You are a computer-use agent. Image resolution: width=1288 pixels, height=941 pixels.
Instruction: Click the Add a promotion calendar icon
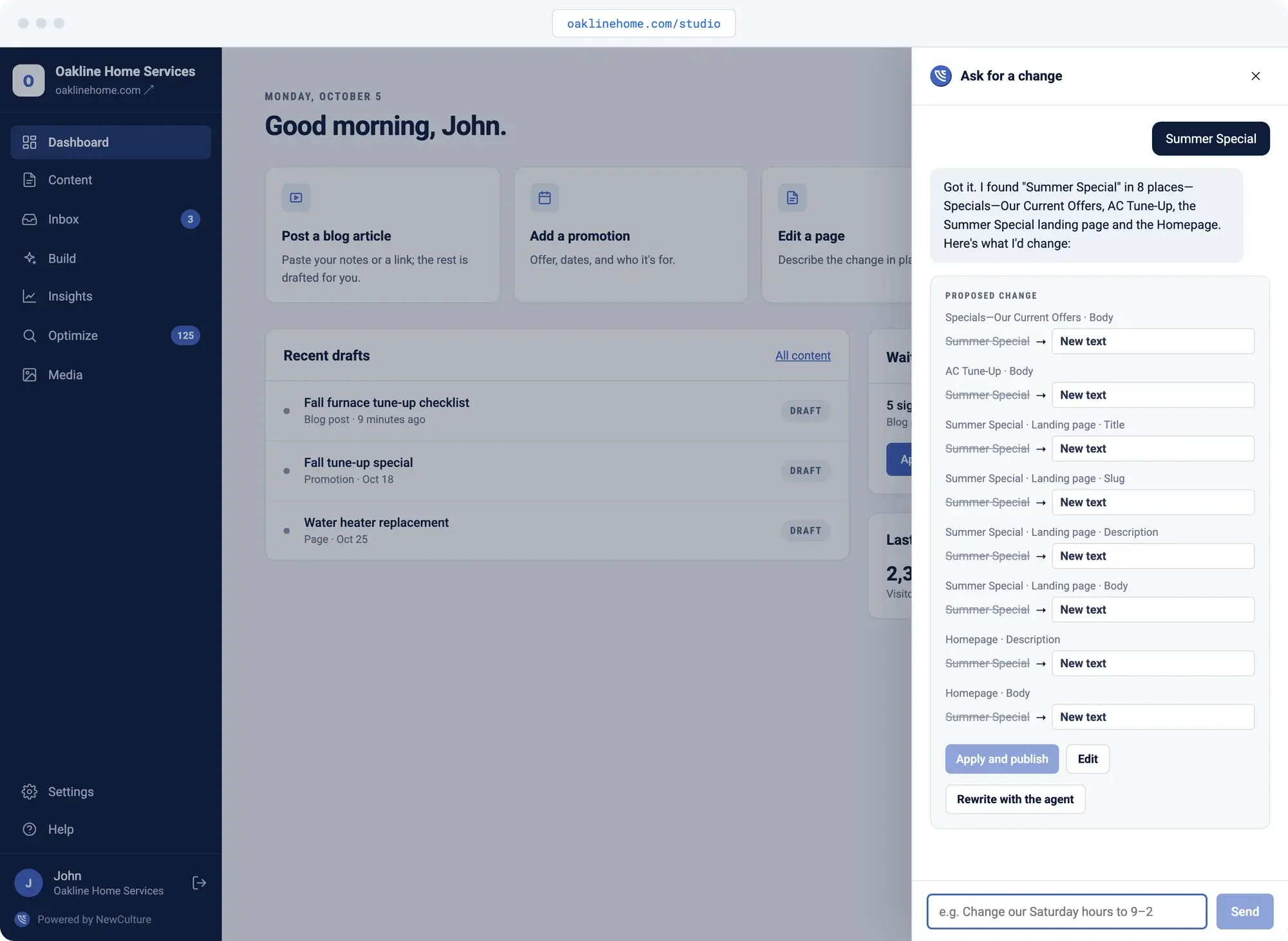(x=545, y=198)
